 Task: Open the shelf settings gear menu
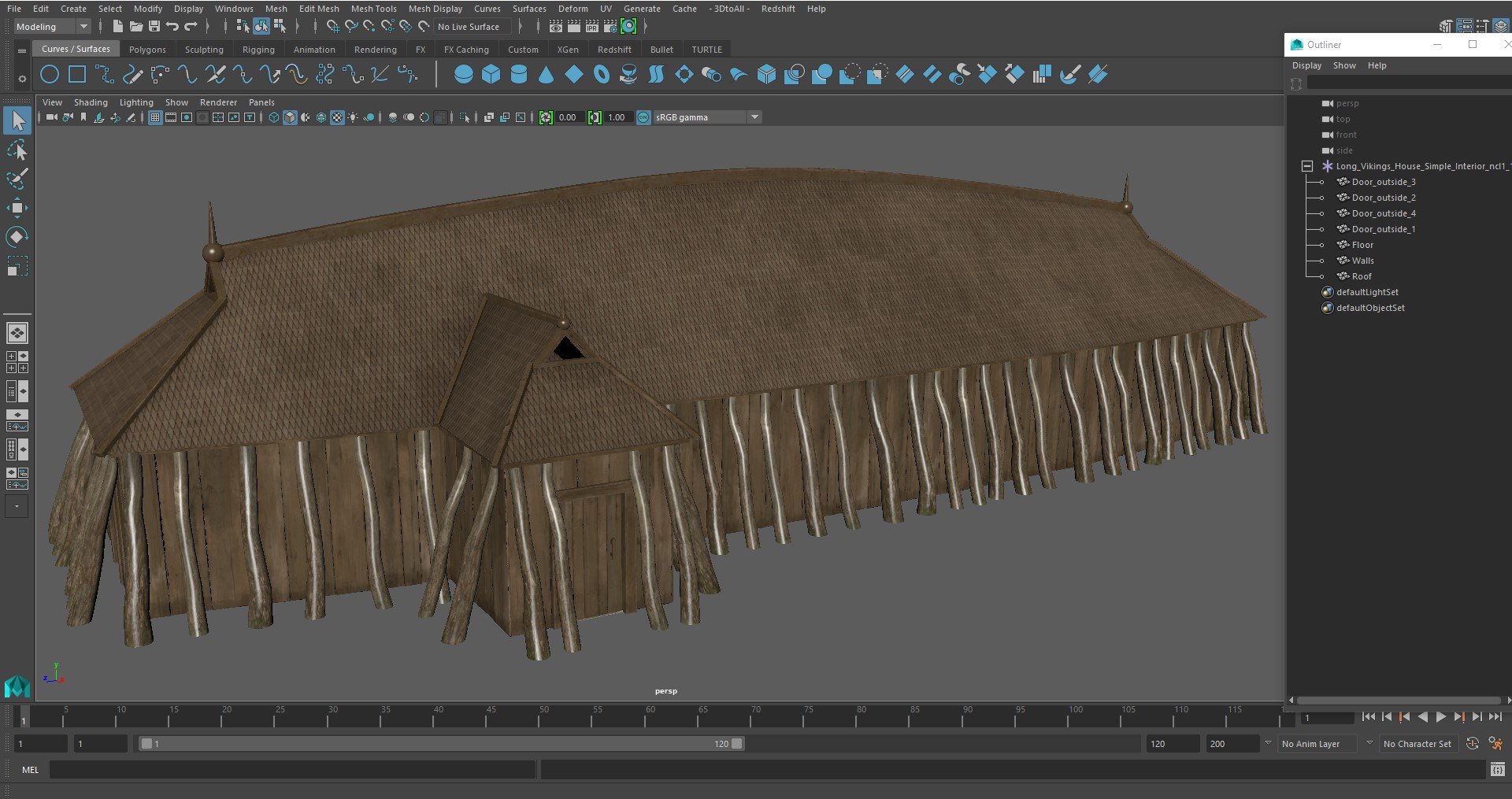point(22,78)
